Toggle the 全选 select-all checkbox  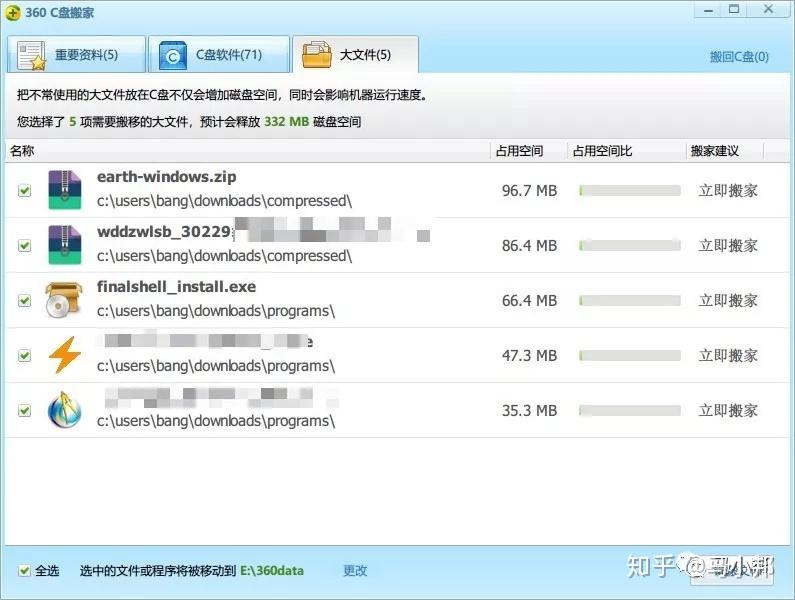(x=24, y=571)
